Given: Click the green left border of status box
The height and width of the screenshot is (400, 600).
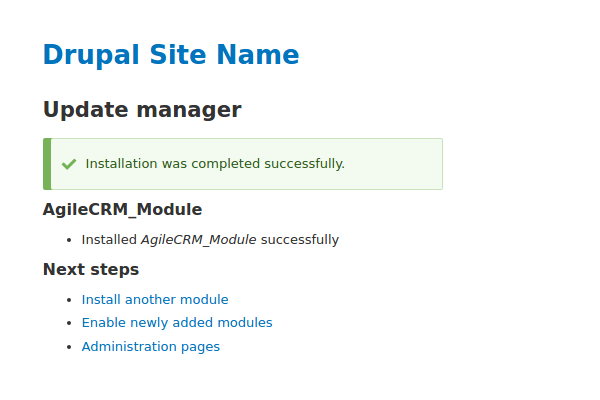Looking at the screenshot, I should [47, 164].
